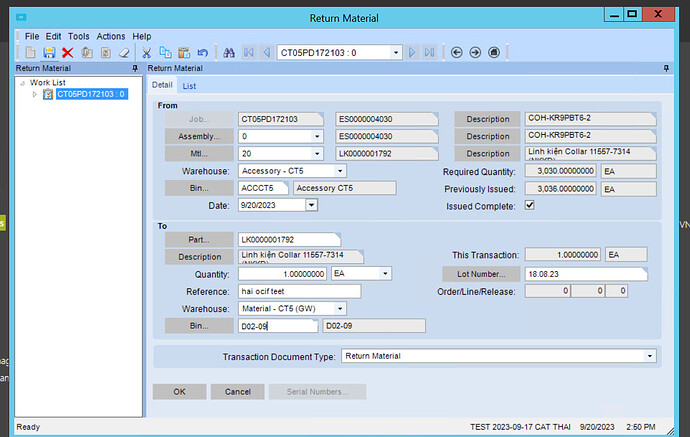The image size is (690, 437).
Task: Open the Transaction Document Type dropdown
Action: 651,355
